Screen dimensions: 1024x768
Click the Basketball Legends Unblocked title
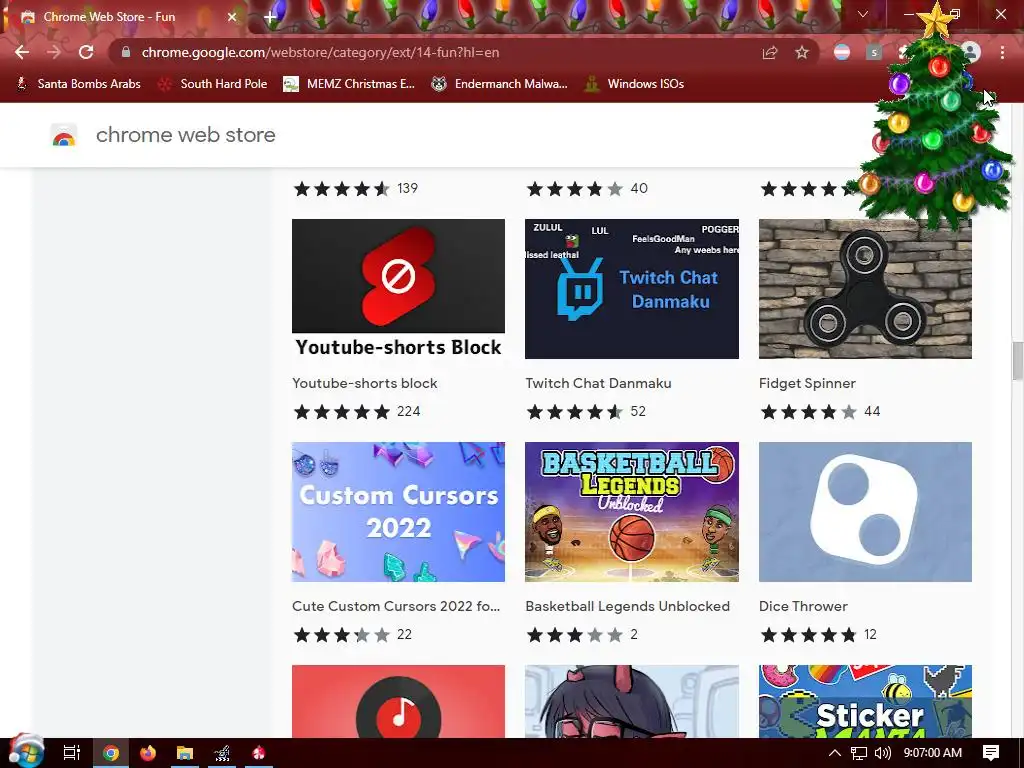tap(628, 606)
